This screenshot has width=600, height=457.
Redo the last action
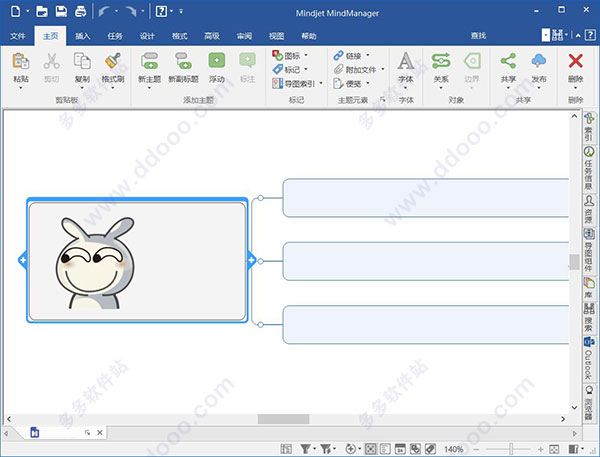131,11
